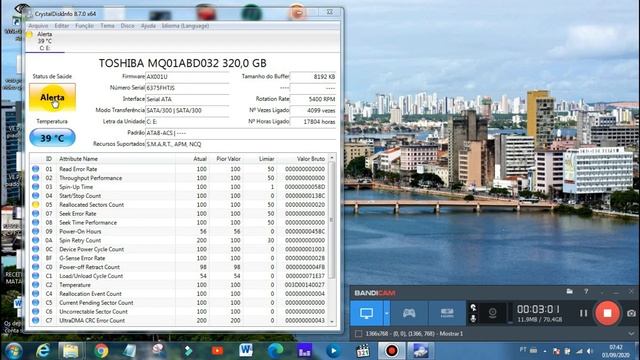Viewport: 640px width, 360px height.
Task: Switch Bandicam to HDMI device recording mode
Action: click(447, 313)
